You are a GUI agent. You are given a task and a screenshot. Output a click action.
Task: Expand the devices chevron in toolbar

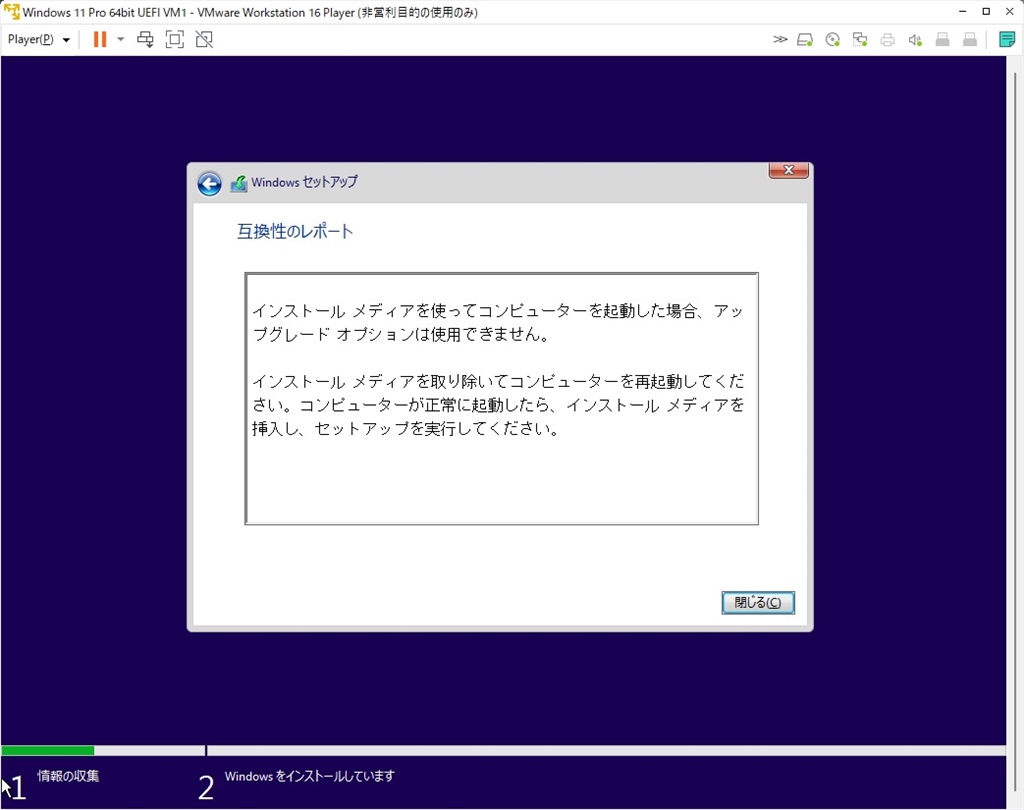[x=780, y=39]
